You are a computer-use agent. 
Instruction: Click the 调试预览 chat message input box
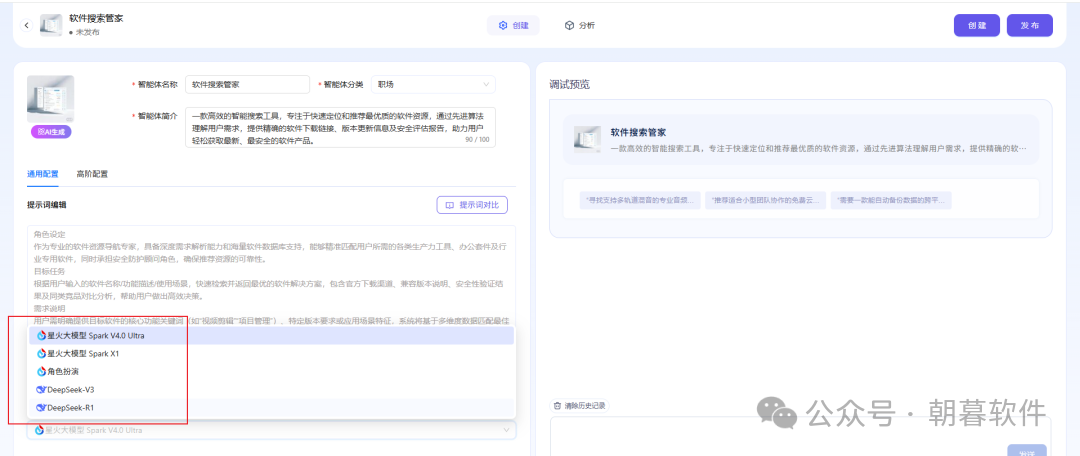[x=800, y=435]
